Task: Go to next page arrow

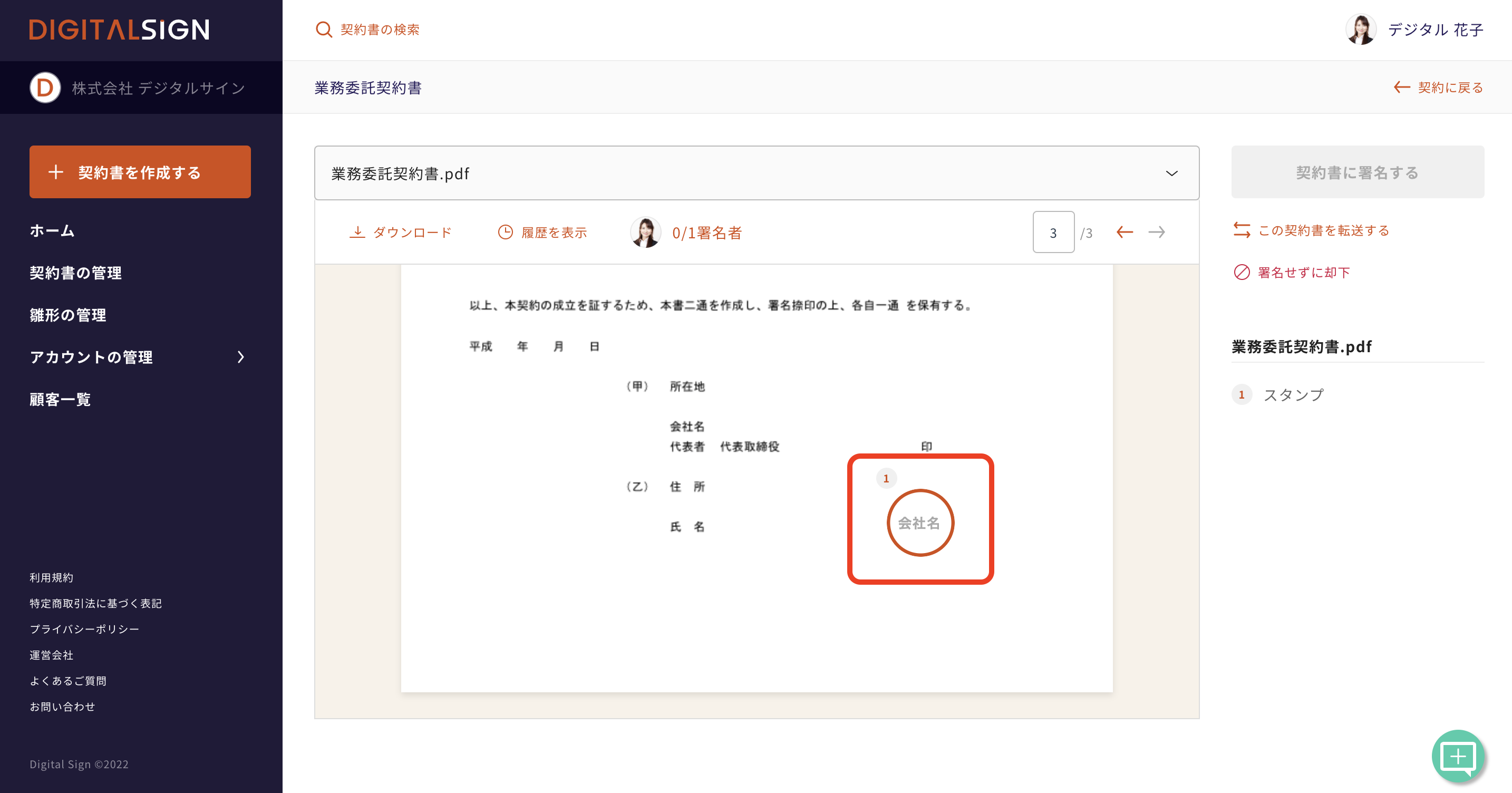Action: point(1156,233)
